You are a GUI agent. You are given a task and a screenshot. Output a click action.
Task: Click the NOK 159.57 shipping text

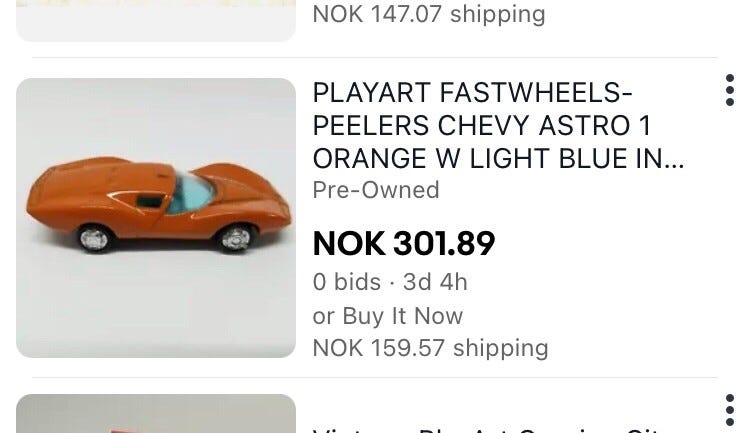click(x=430, y=348)
